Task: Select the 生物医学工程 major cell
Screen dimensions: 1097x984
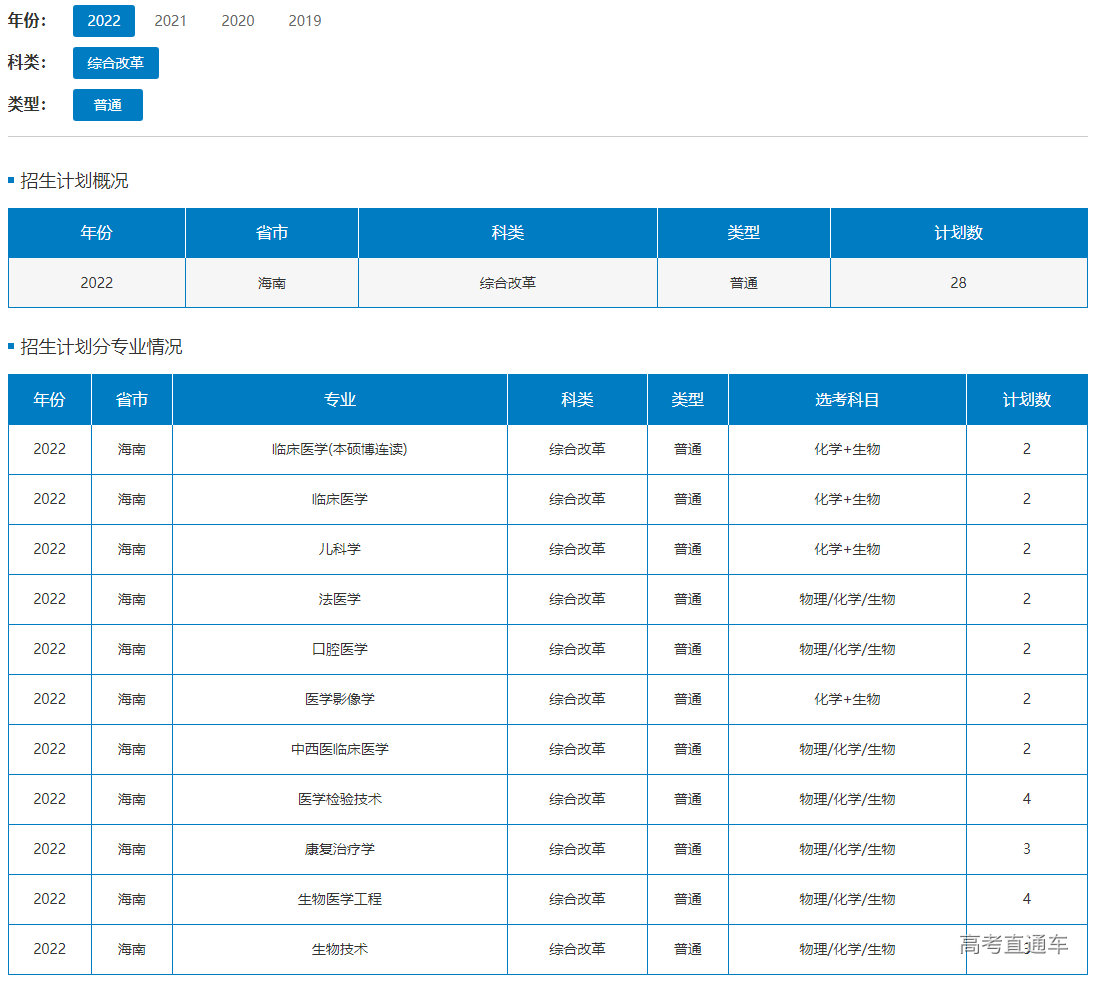Action: tap(340, 899)
